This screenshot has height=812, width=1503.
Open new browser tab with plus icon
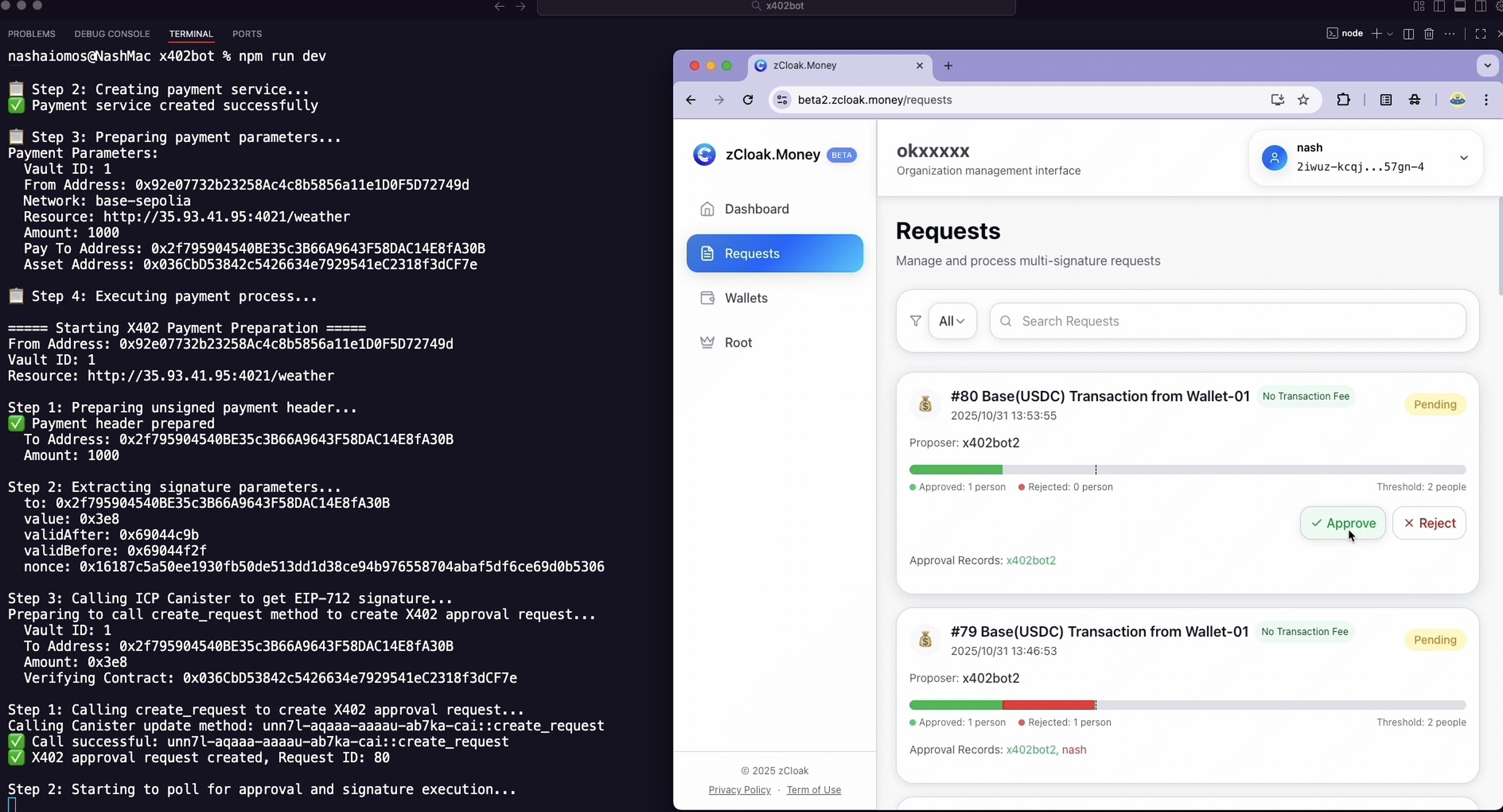948,66
